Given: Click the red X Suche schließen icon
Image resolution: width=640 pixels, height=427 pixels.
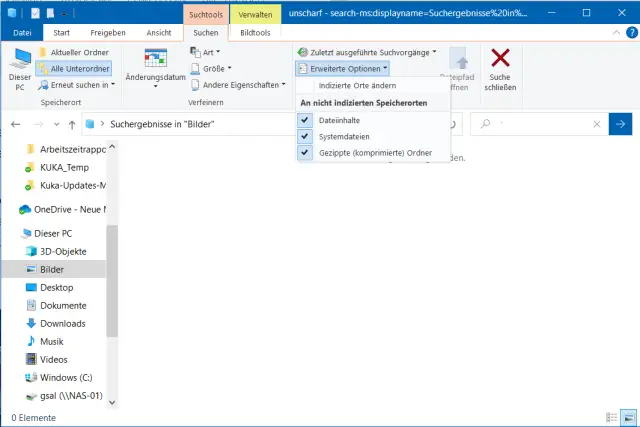Looking at the screenshot, I should 500,58.
